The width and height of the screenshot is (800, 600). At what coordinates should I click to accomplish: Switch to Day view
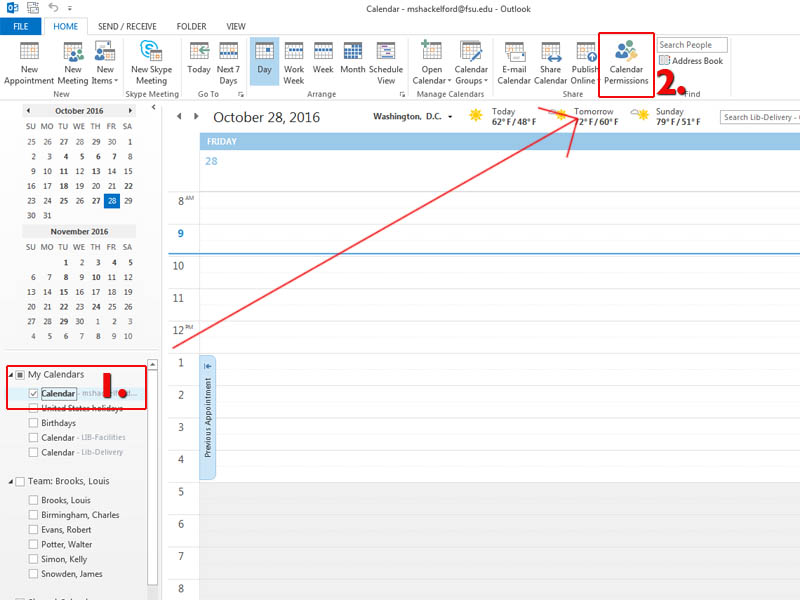(264, 62)
